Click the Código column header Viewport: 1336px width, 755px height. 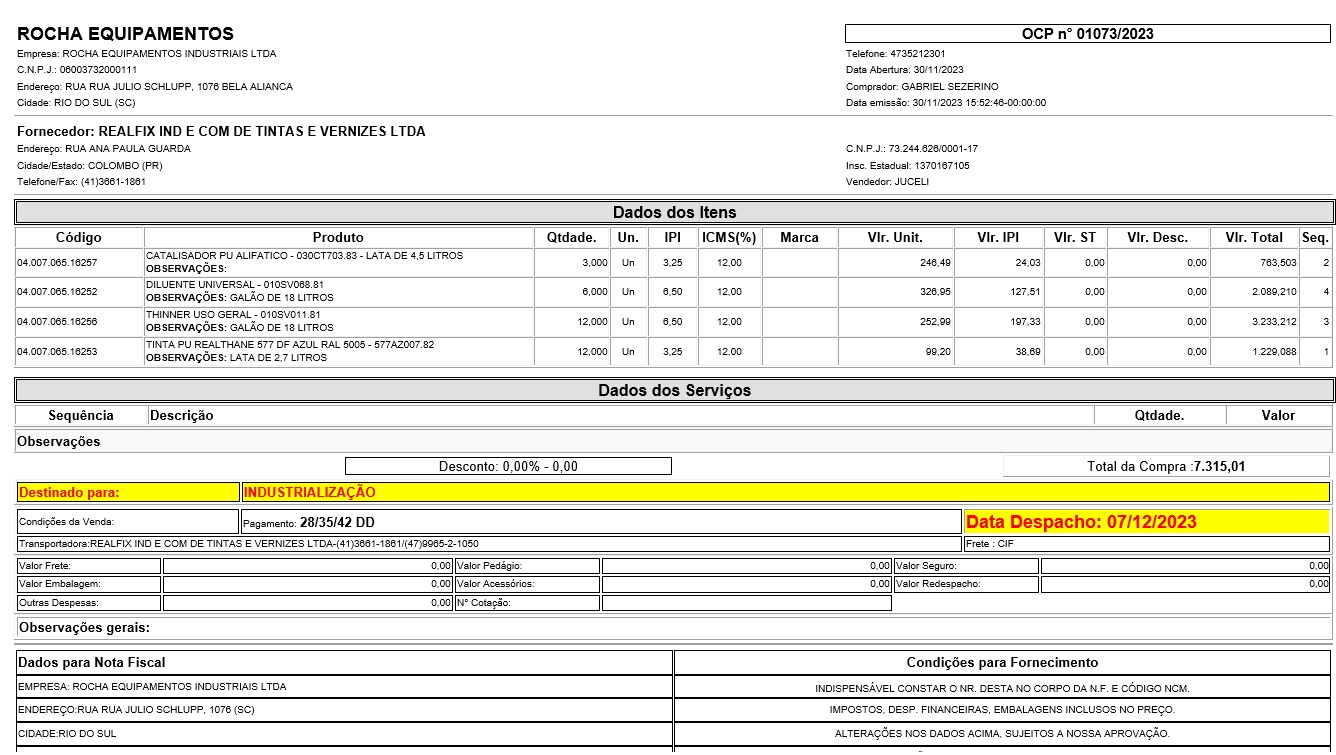click(x=79, y=238)
